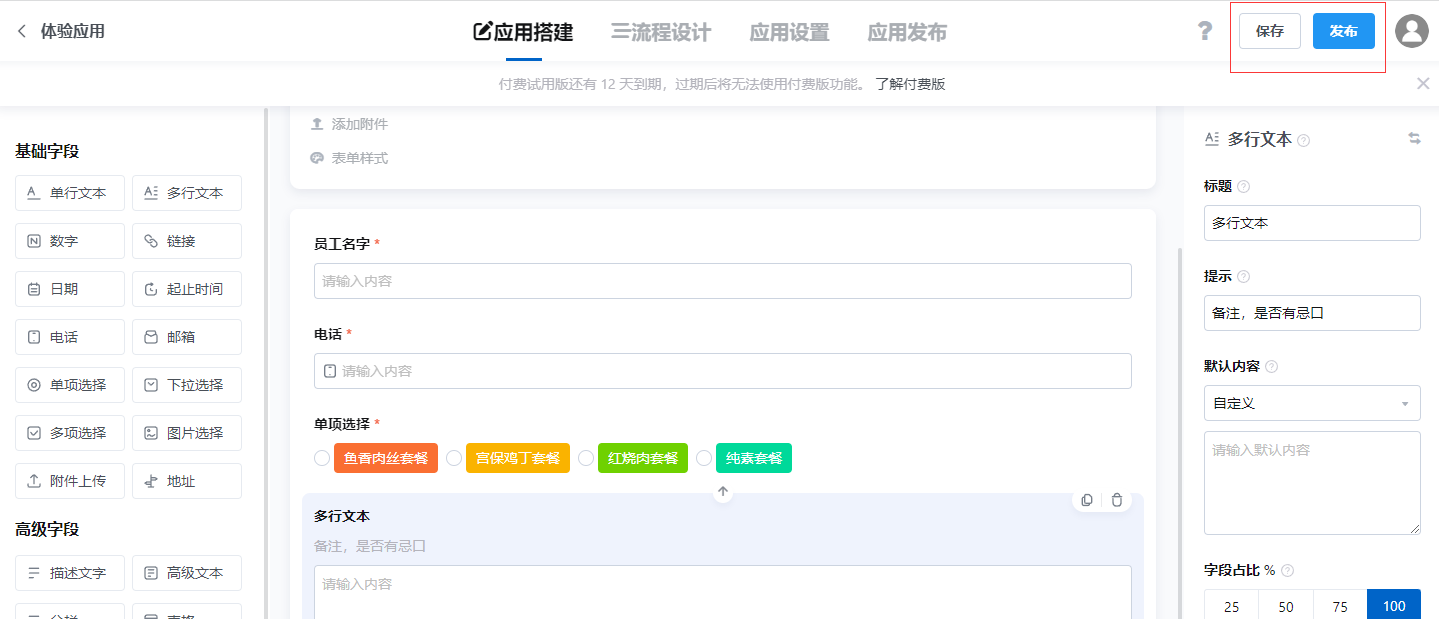Choose the 图片选择 field type
This screenshot has height=619, width=1439.
[186, 432]
